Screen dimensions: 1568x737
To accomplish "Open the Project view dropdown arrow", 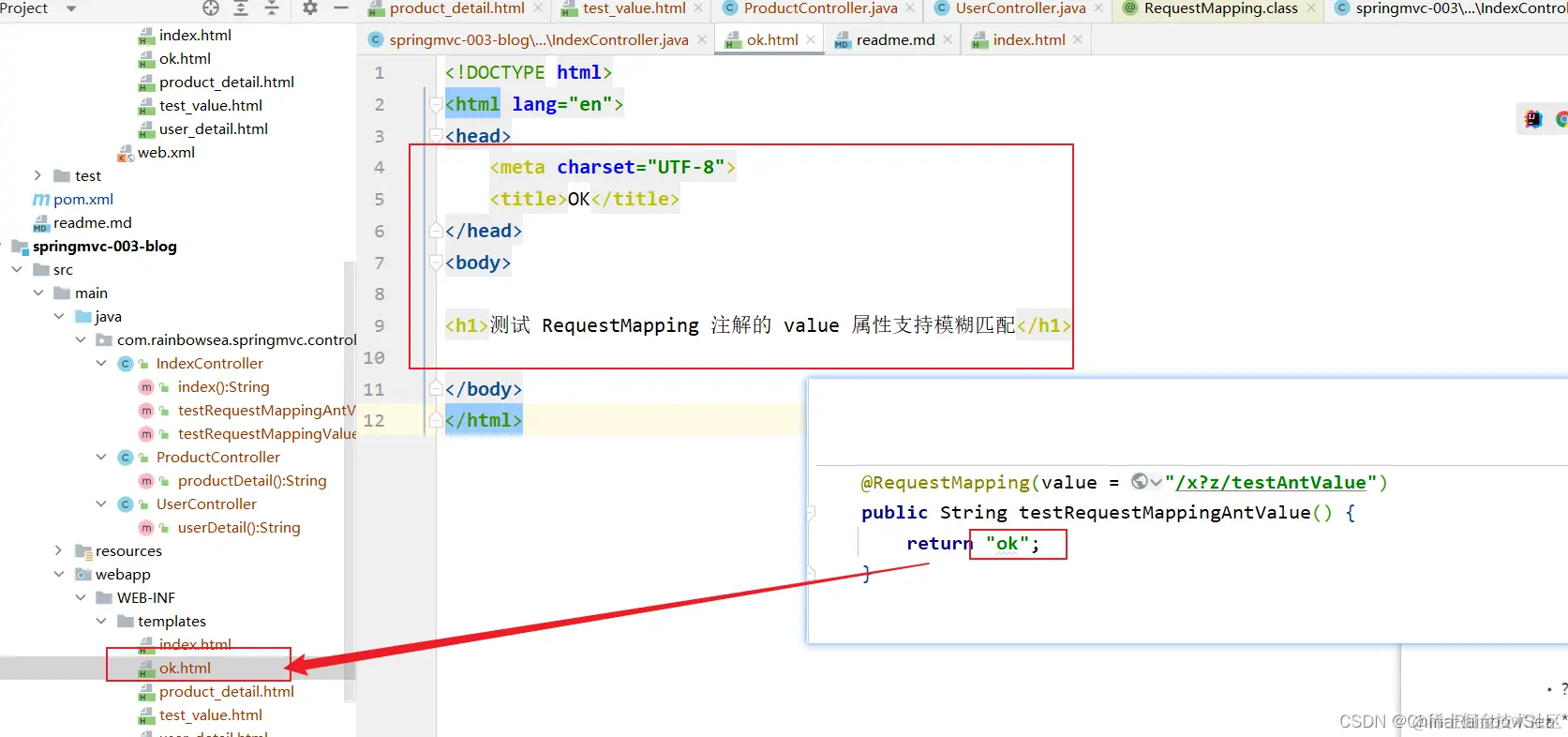I will pyautogui.click(x=70, y=8).
